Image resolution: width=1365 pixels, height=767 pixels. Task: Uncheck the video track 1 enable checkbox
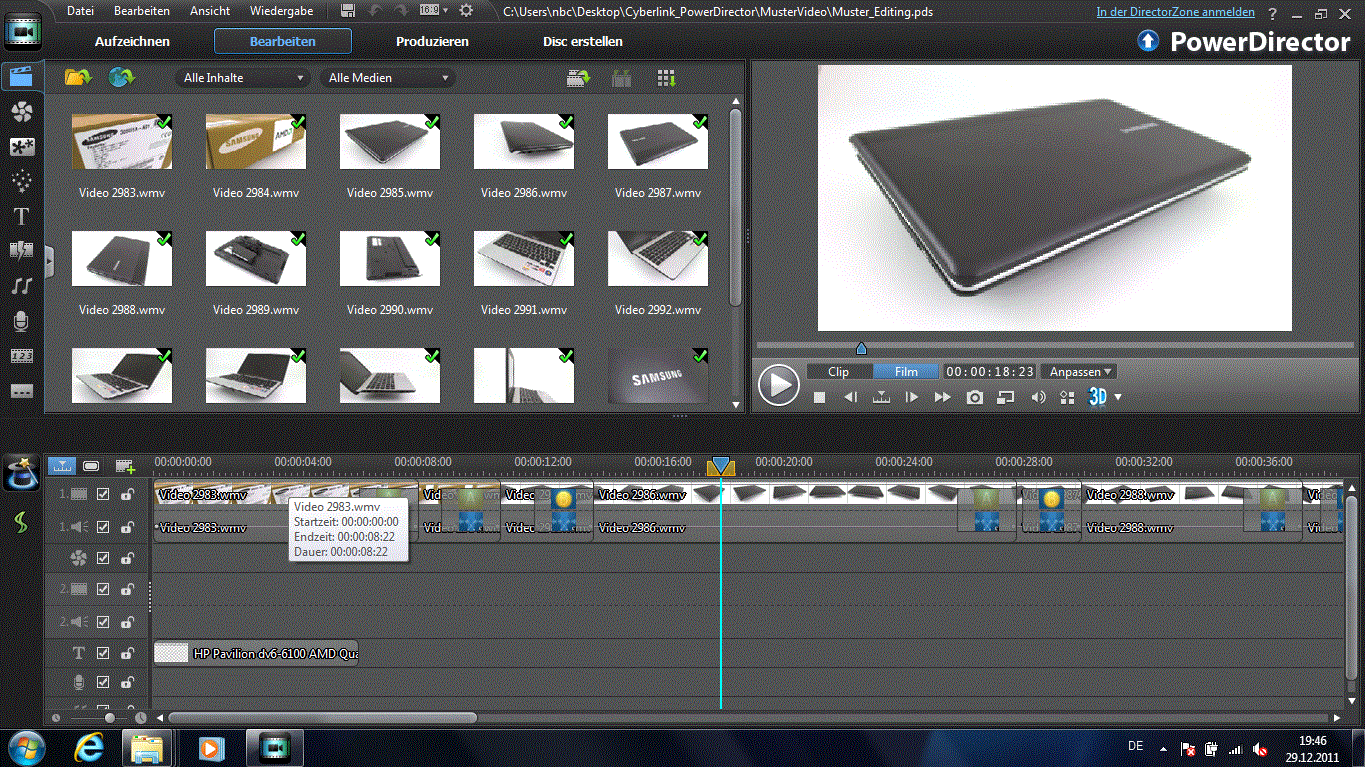click(103, 494)
